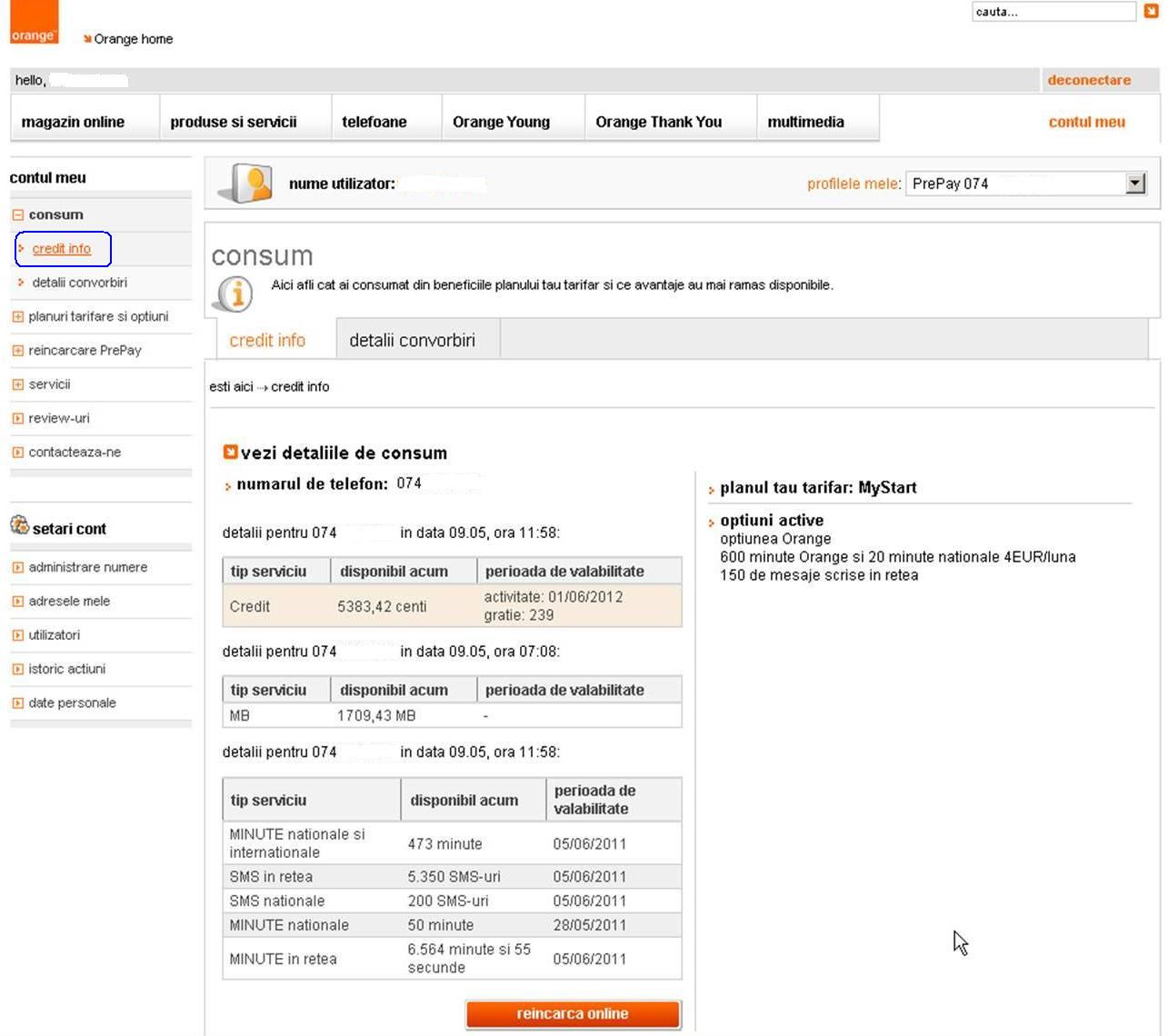The width and height of the screenshot is (1168, 1036).
Task: Click 28/05/2011 validity date
Action: pos(589,925)
